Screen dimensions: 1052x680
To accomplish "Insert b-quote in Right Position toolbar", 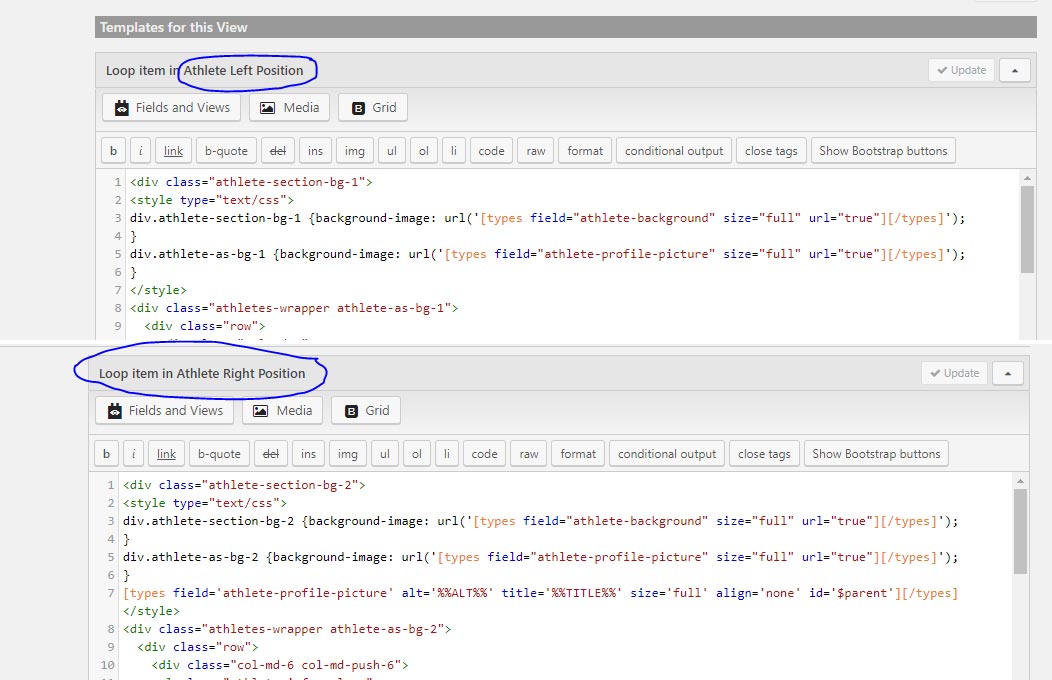I will point(219,454).
